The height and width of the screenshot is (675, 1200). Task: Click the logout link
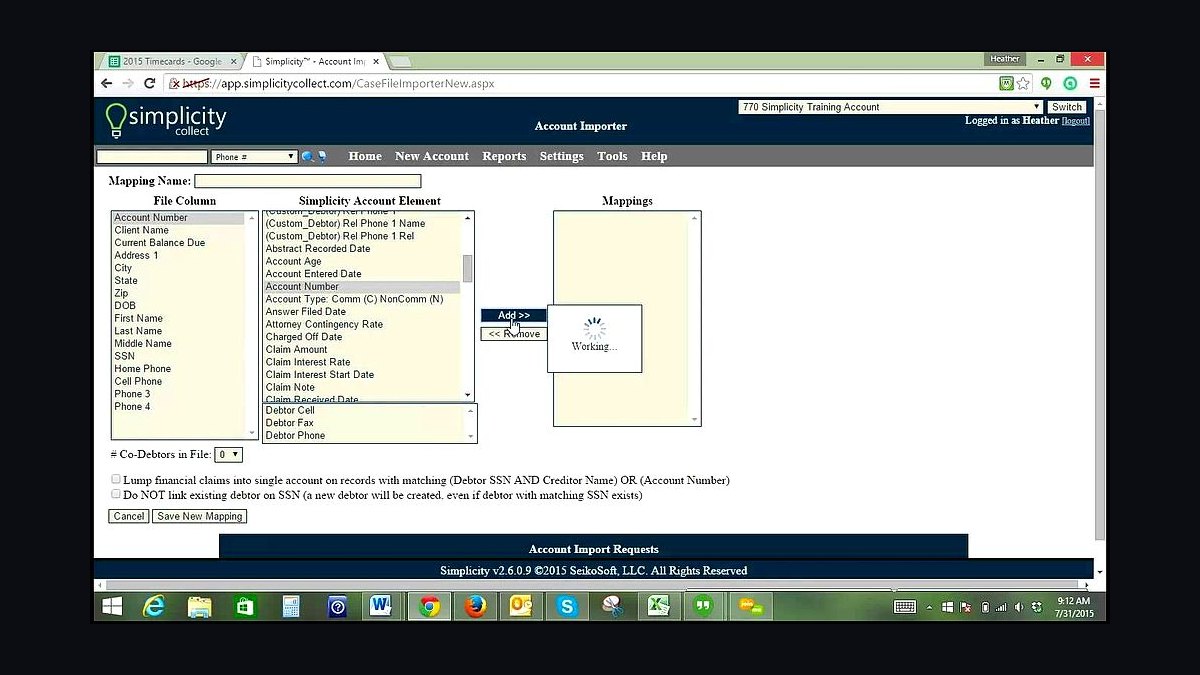[x=1076, y=121]
